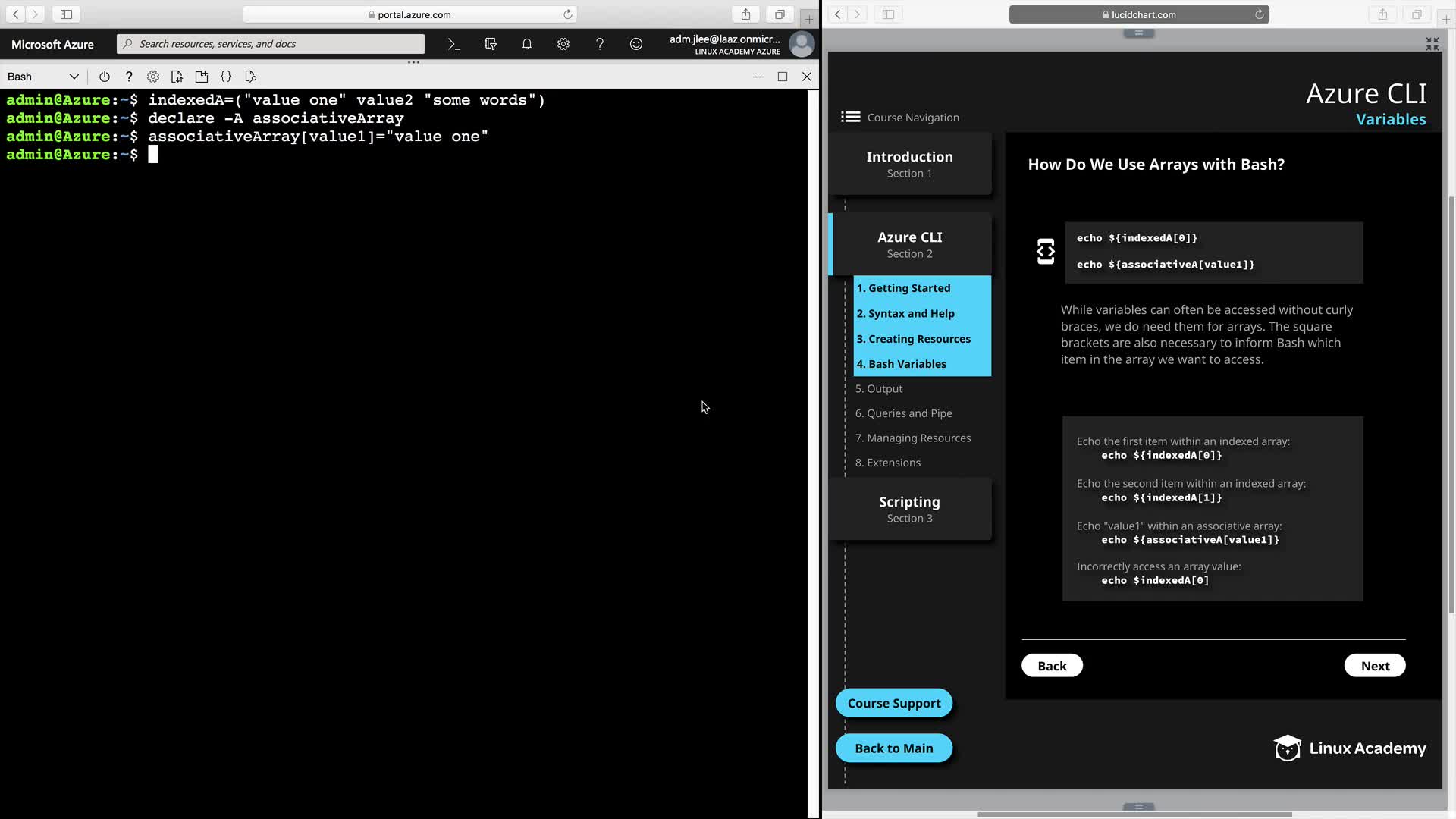Click the Course Support button
This screenshot has width=1456, height=819.
[x=893, y=703]
